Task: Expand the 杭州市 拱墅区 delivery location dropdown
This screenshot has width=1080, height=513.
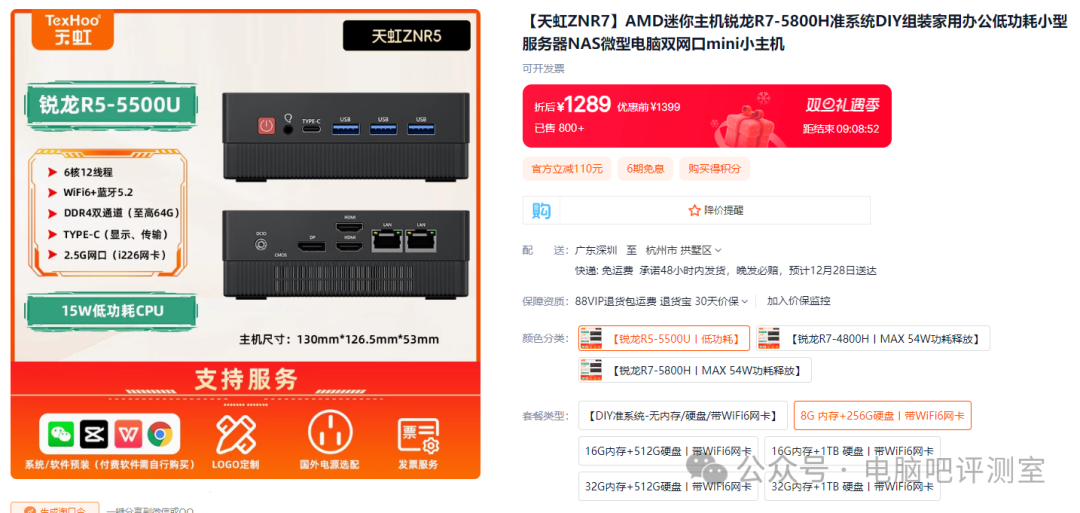Action: (x=684, y=250)
